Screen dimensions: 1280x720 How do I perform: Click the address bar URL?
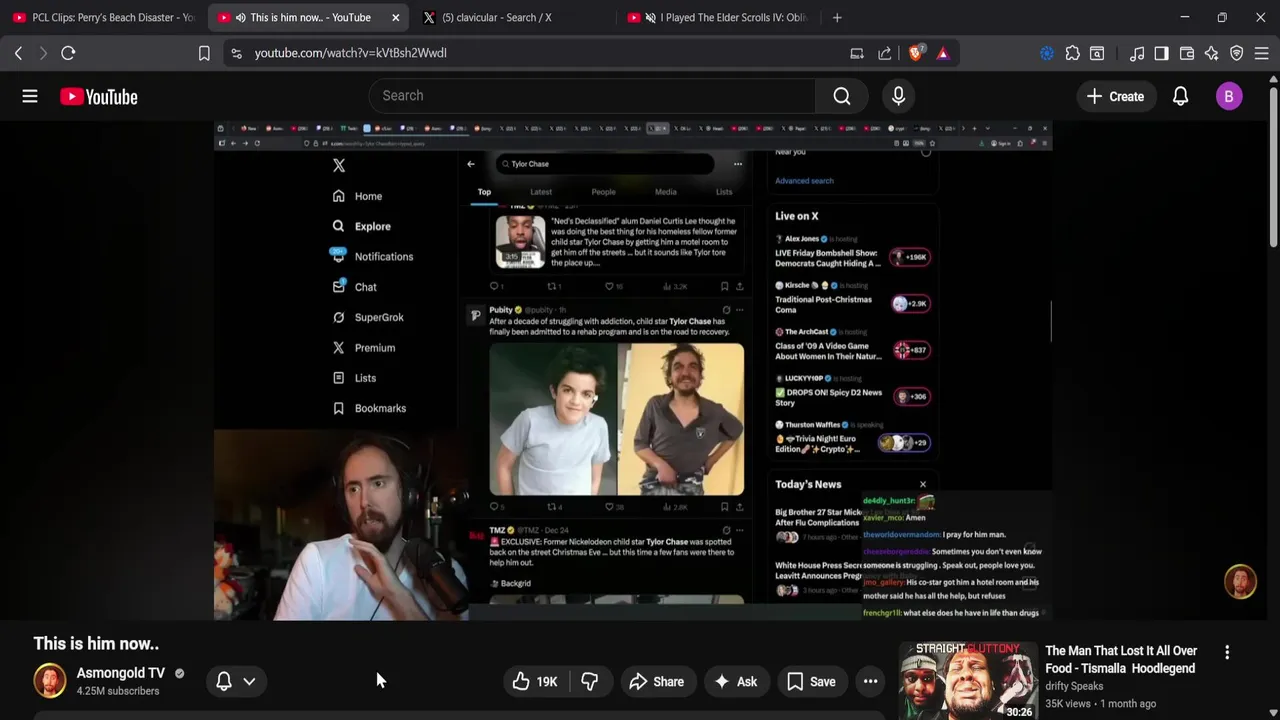click(x=350, y=53)
